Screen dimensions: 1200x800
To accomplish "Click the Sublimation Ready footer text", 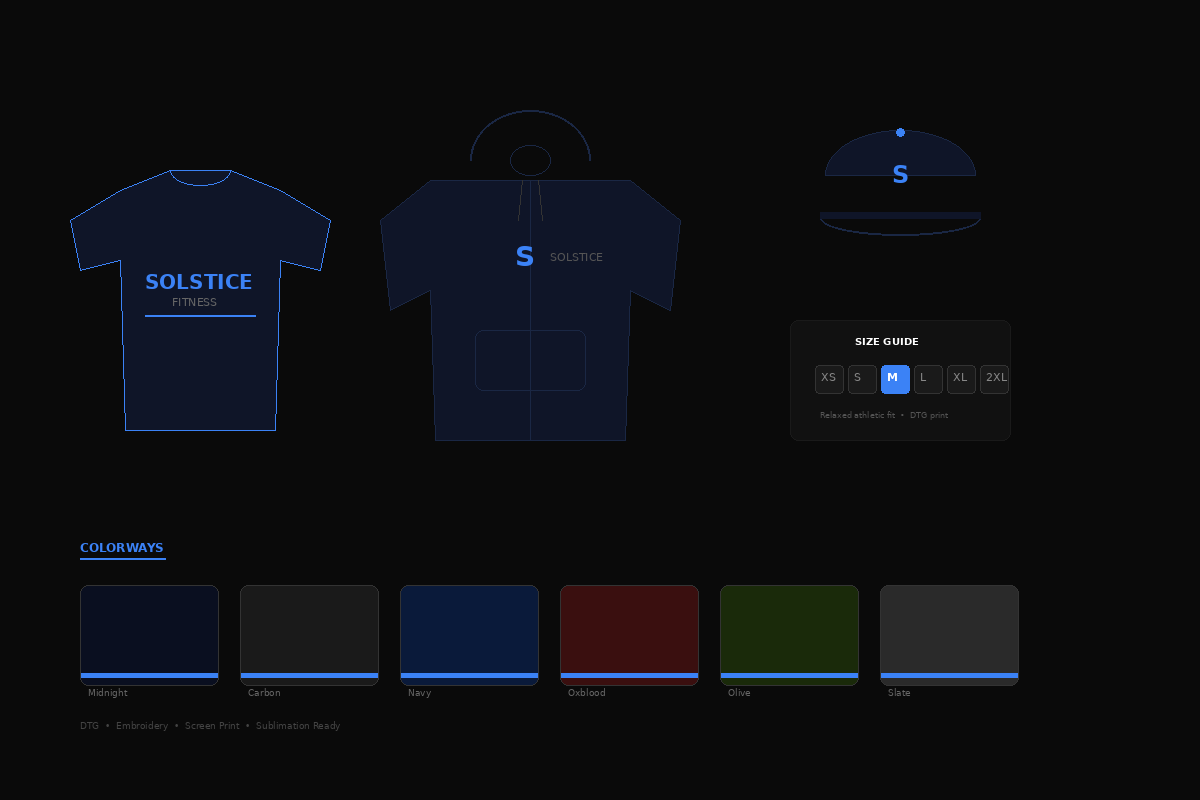I will [x=298, y=726].
